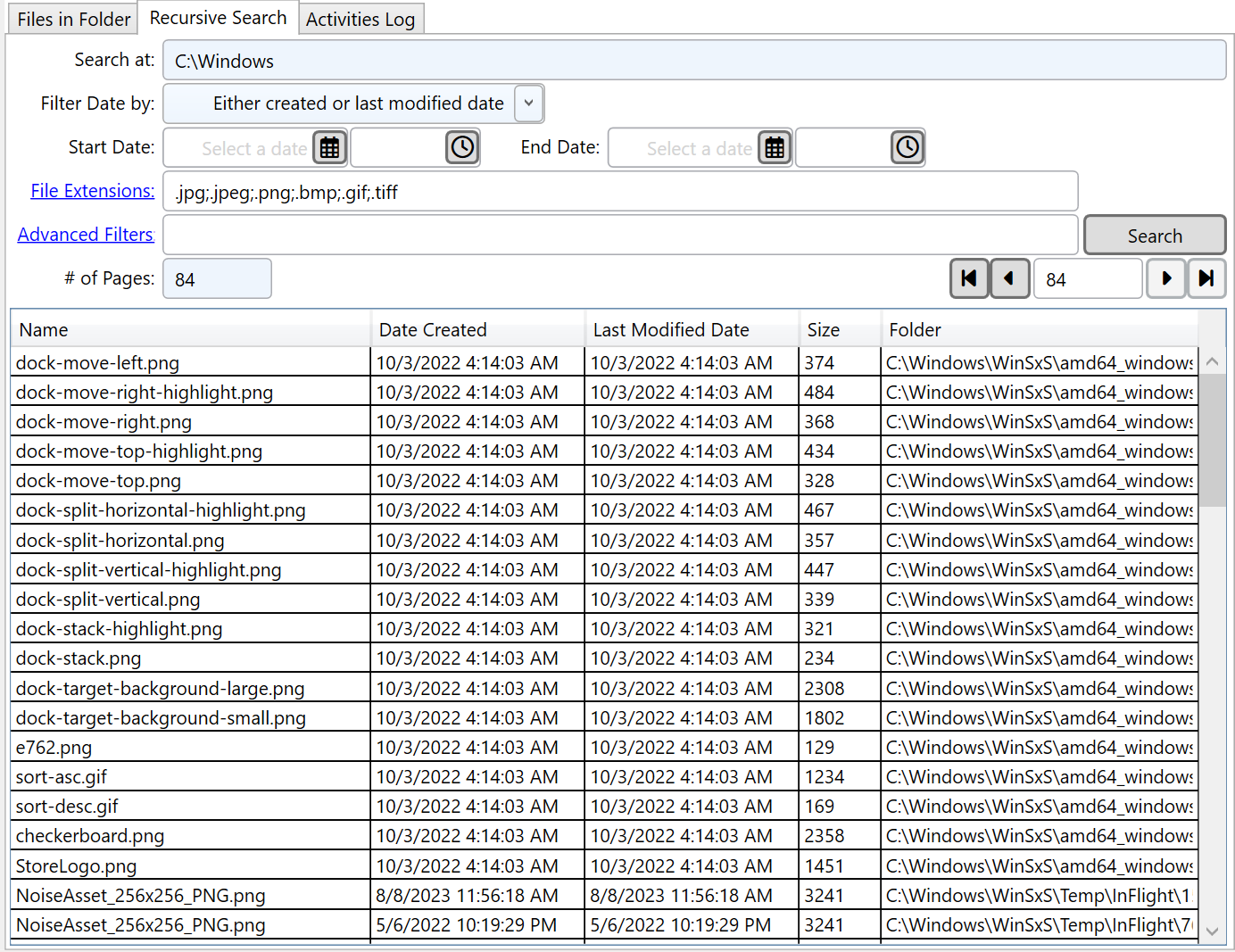Select dock-target-background-large.png file name
This screenshot has height=952, width=1235.
[160, 688]
